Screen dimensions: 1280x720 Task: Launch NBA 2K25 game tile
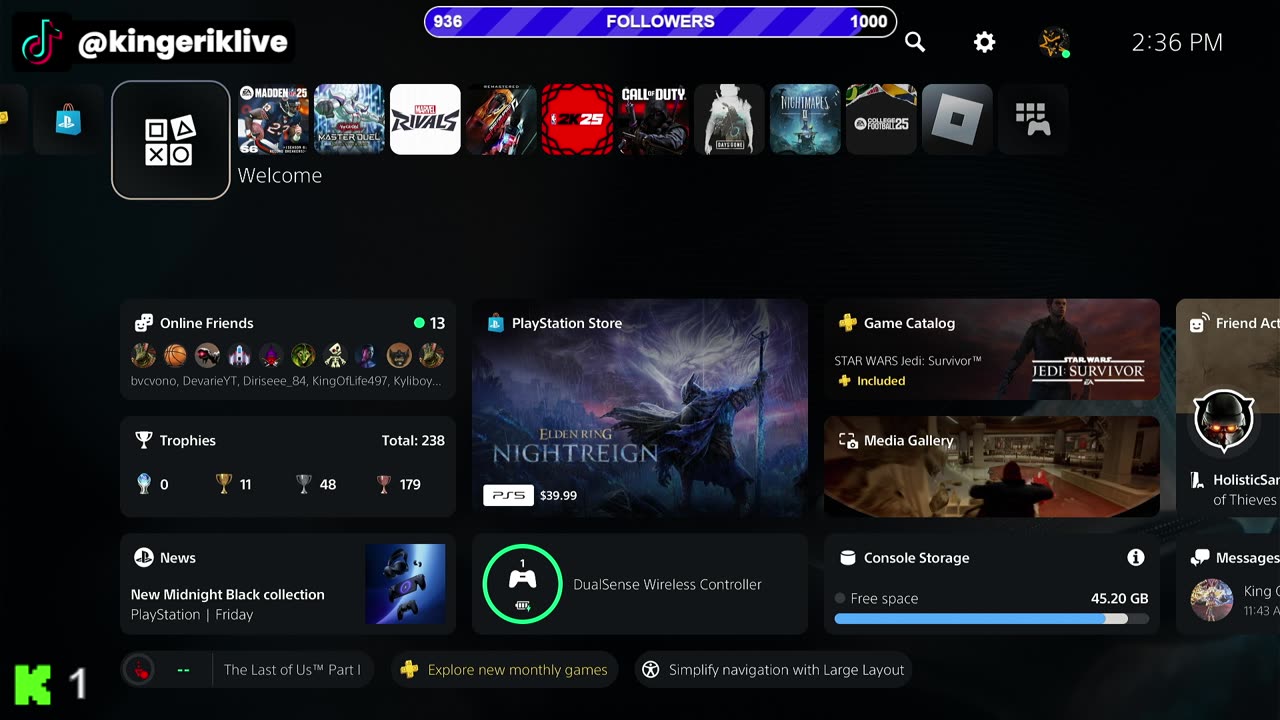(577, 119)
